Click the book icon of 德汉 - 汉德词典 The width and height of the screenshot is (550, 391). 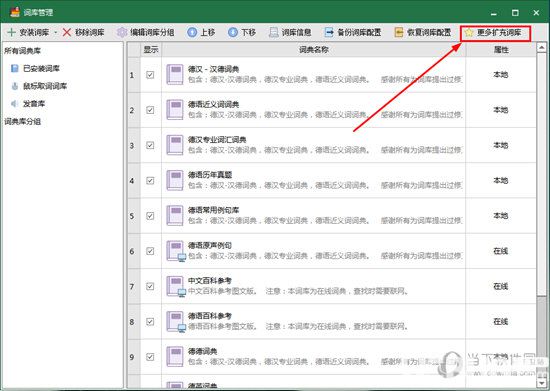175,74
